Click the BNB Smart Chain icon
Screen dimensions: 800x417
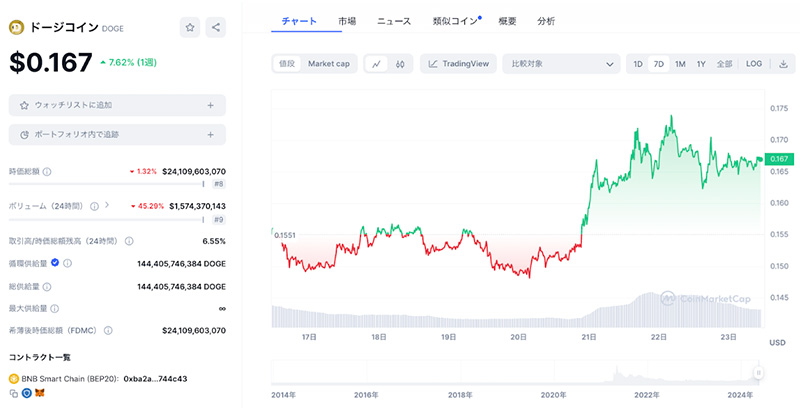pos(14,379)
